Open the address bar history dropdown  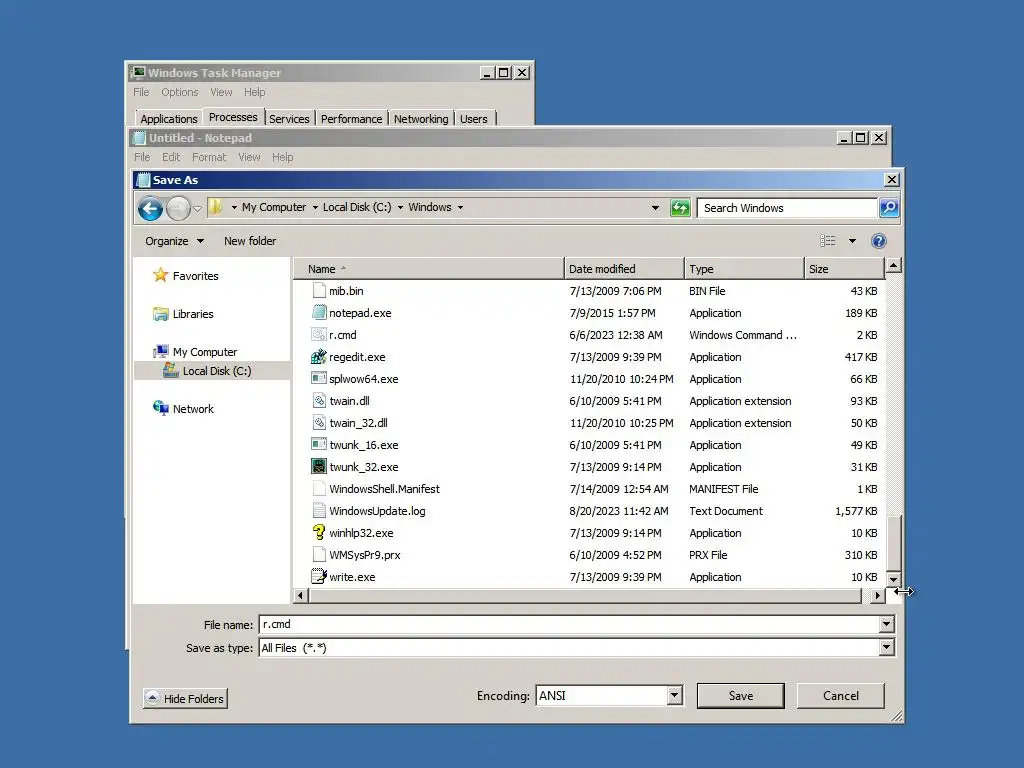655,208
